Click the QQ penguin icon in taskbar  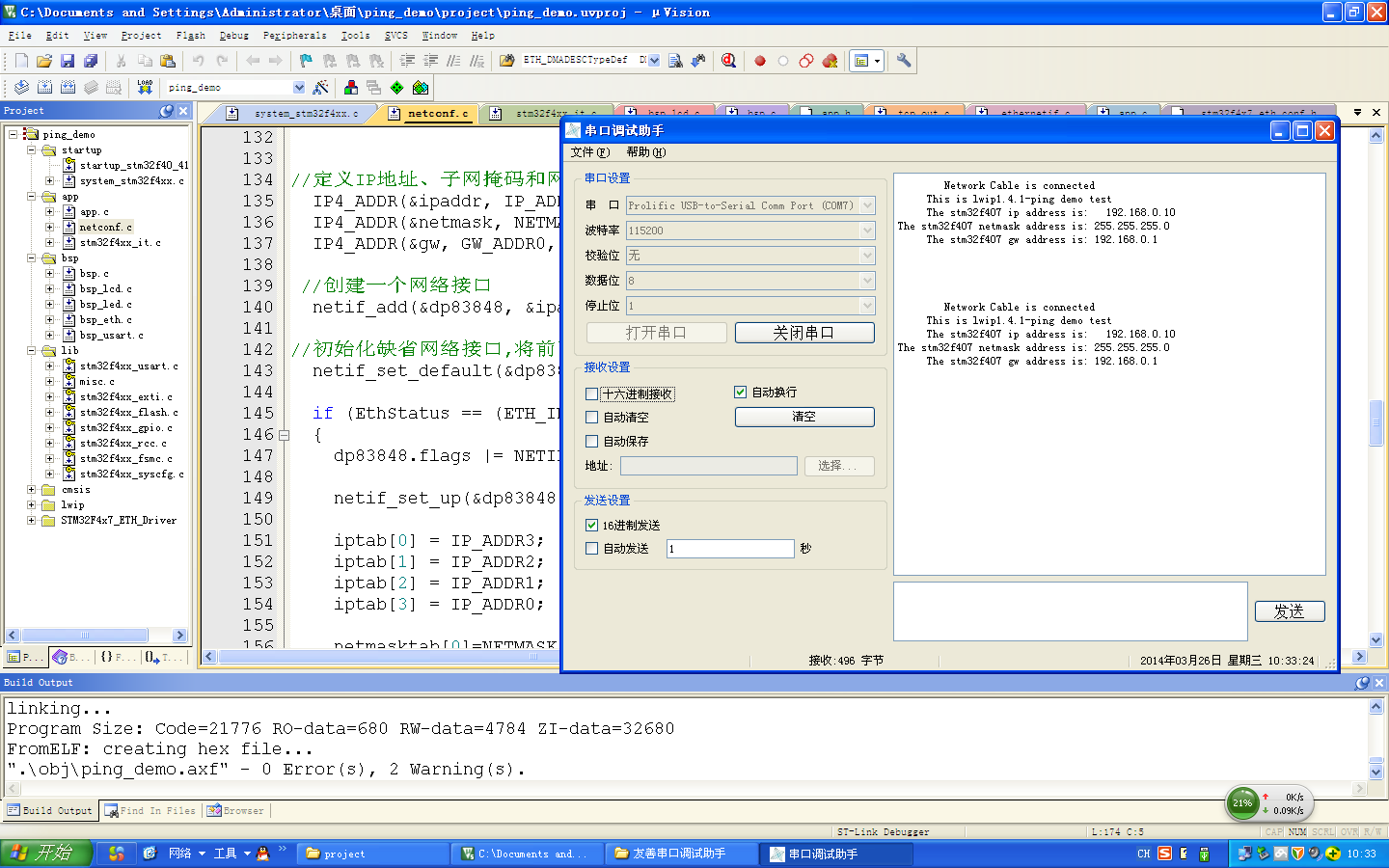[x=262, y=854]
